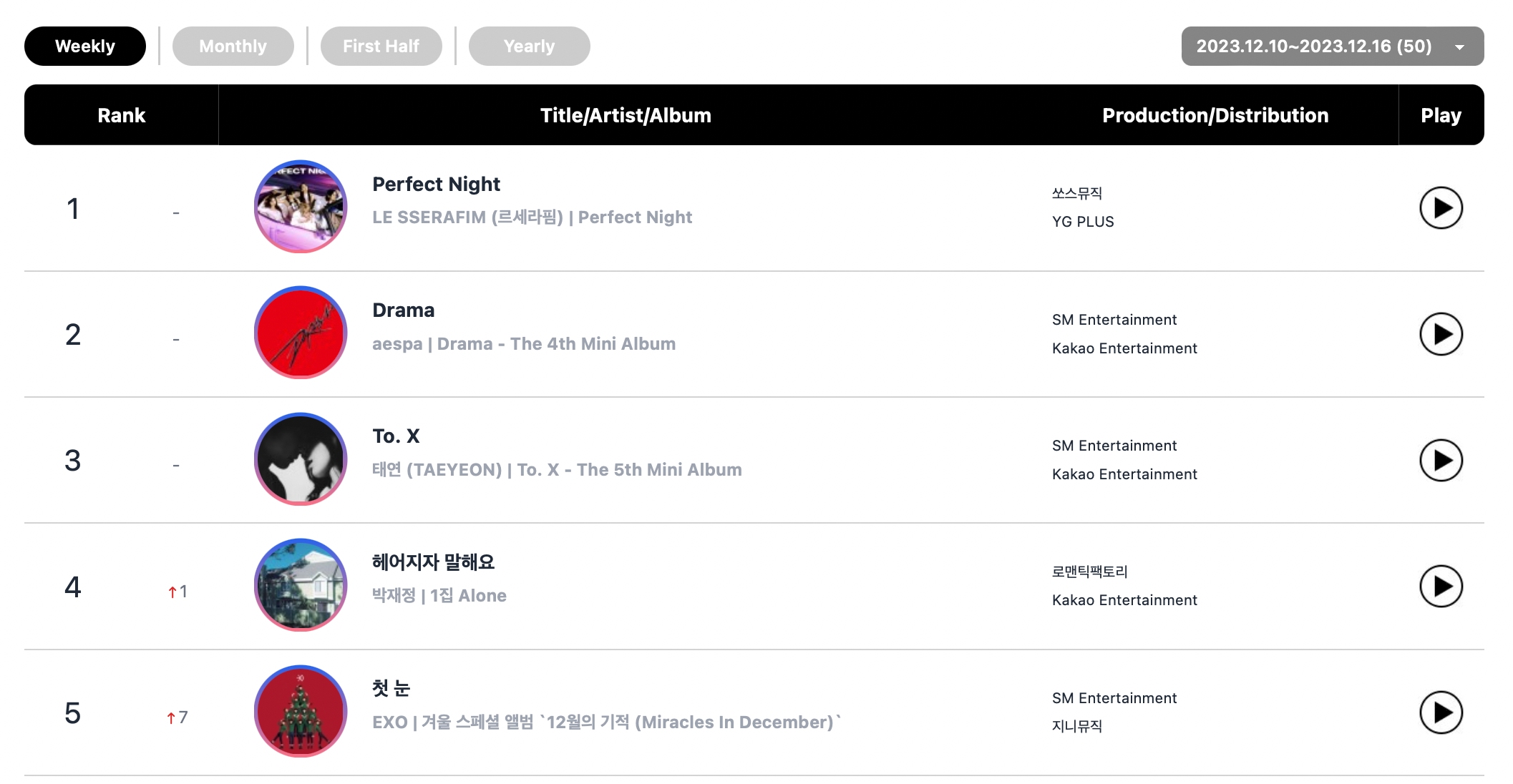This screenshot has width=1513, height=784.
Task: Switch to the Monthly chart tab
Action: tap(233, 46)
